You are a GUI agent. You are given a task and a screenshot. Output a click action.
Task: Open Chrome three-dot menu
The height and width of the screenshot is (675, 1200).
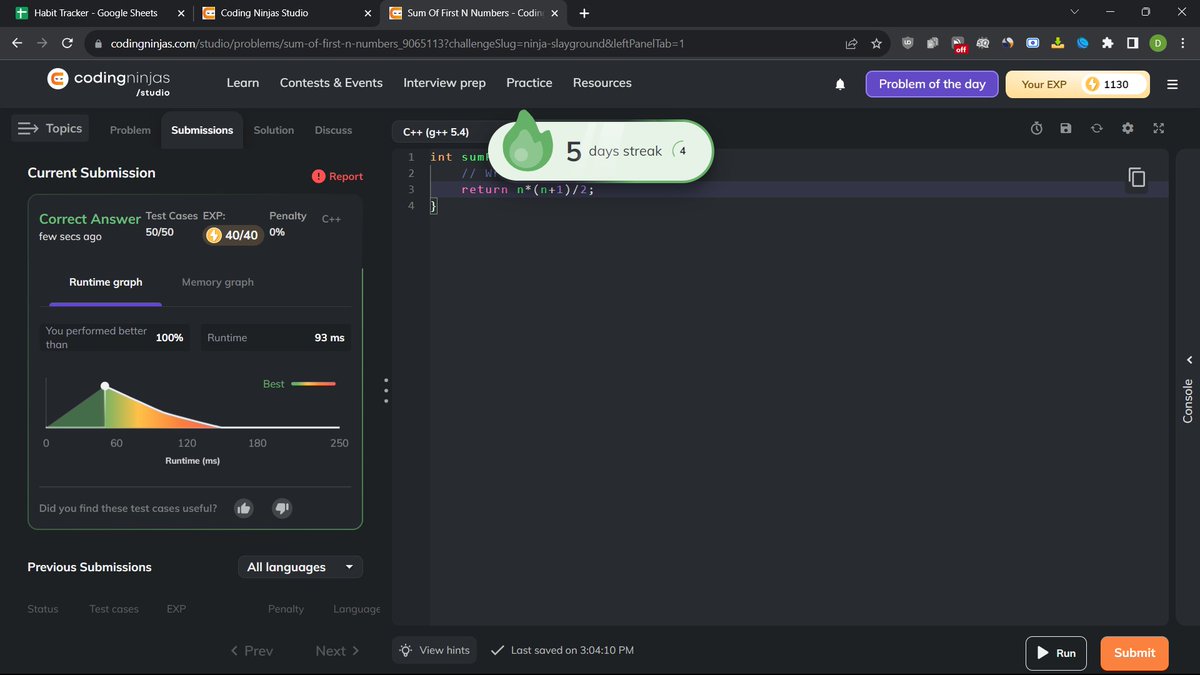[x=1183, y=44]
